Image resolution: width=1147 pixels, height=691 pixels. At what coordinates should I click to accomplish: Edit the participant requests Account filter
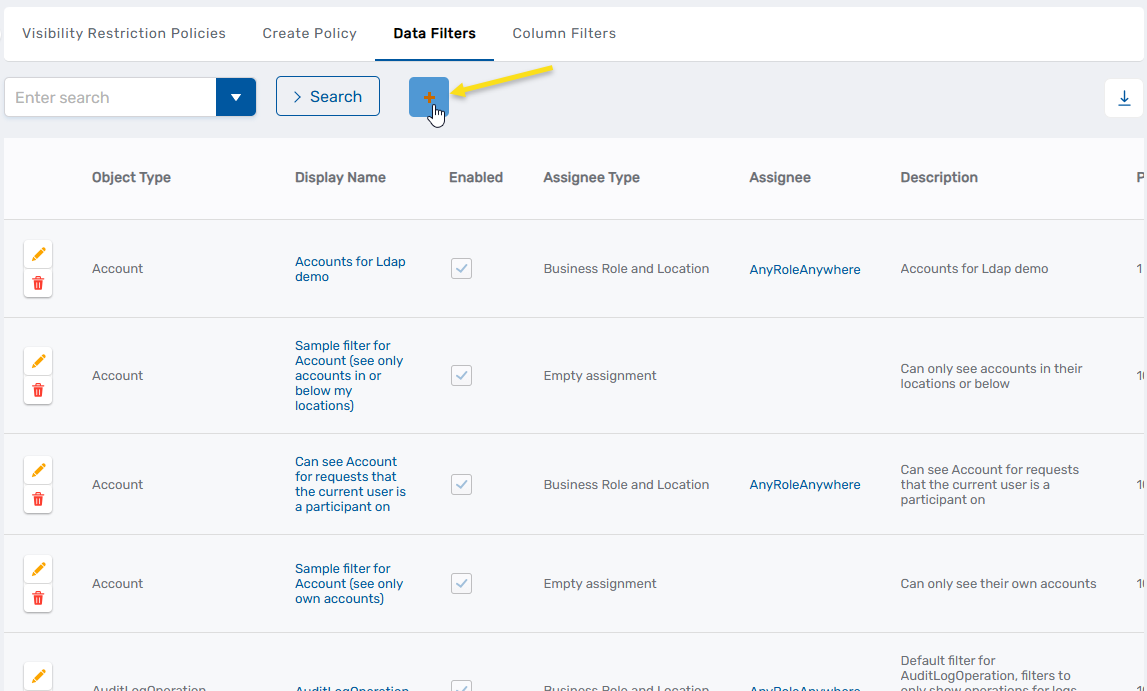point(37,469)
